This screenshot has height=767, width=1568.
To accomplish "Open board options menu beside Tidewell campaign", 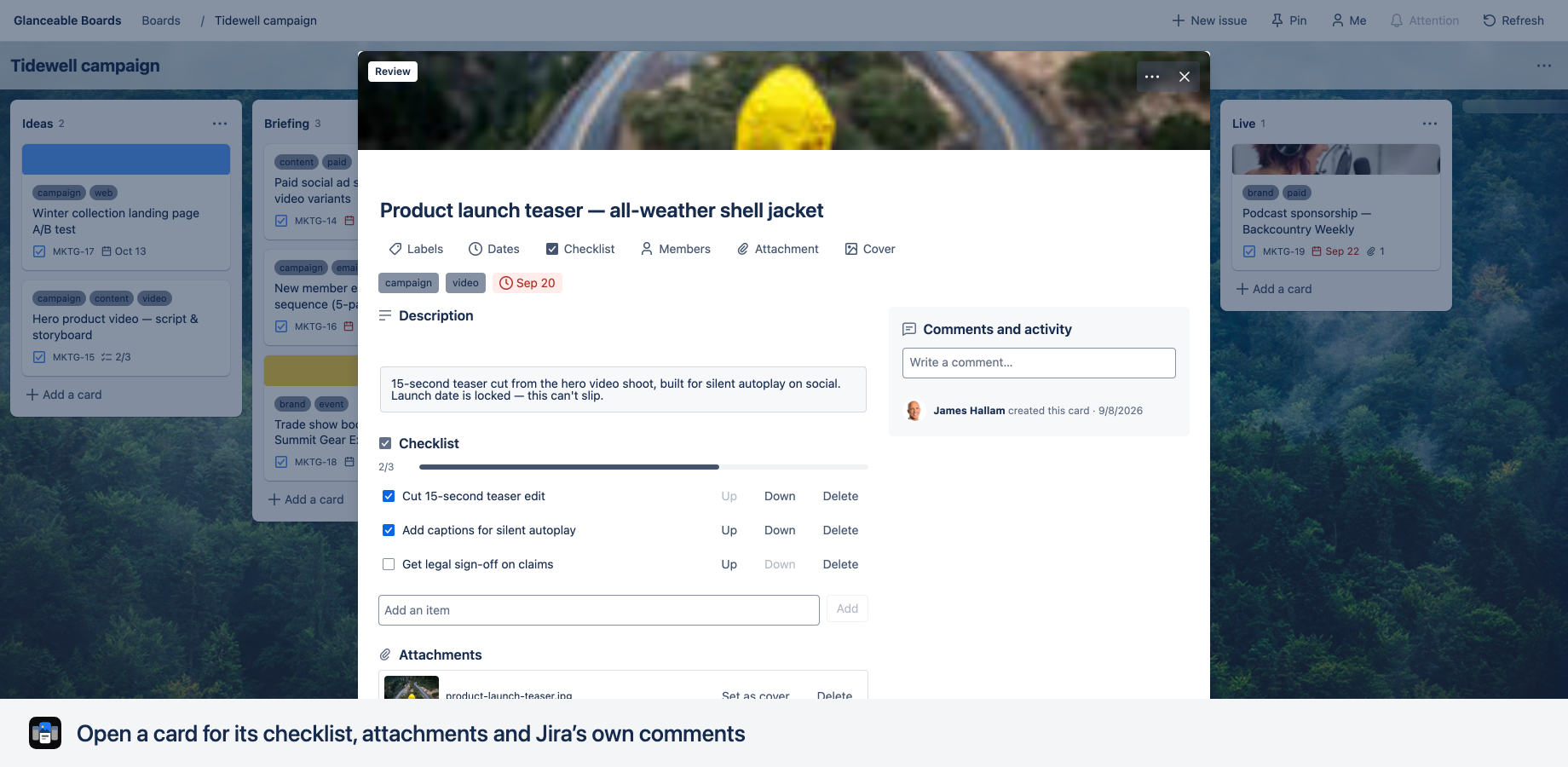I will [x=1544, y=66].
